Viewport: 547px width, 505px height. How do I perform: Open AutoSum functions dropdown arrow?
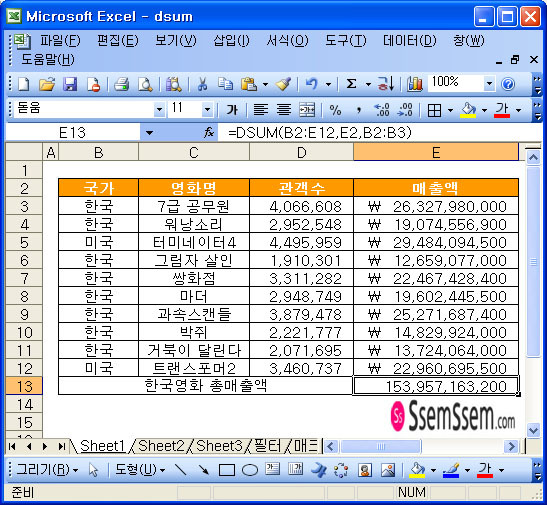tap(368, 84)
